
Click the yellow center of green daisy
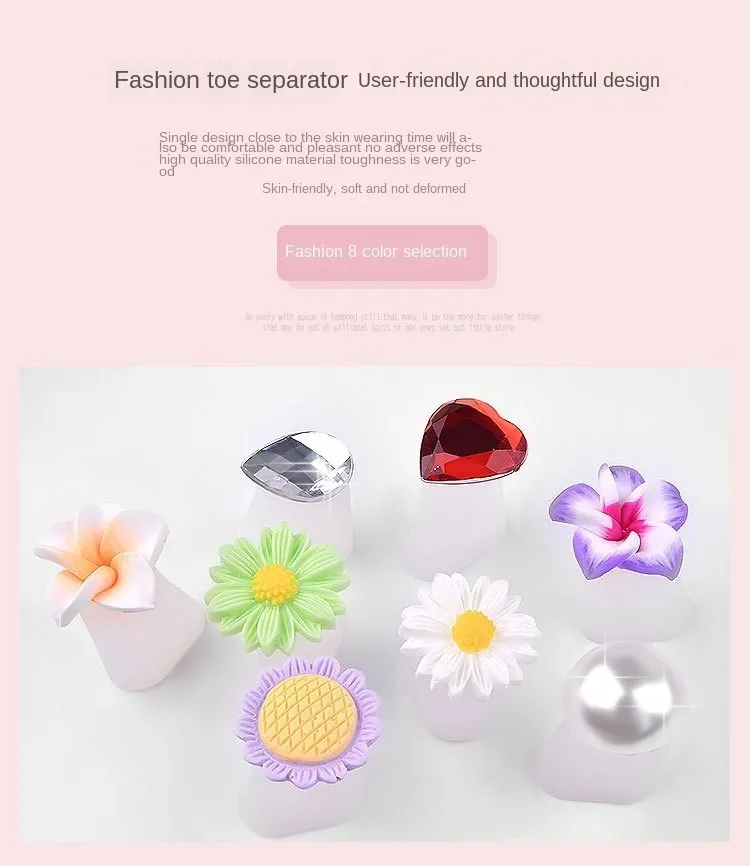(274, 584)
